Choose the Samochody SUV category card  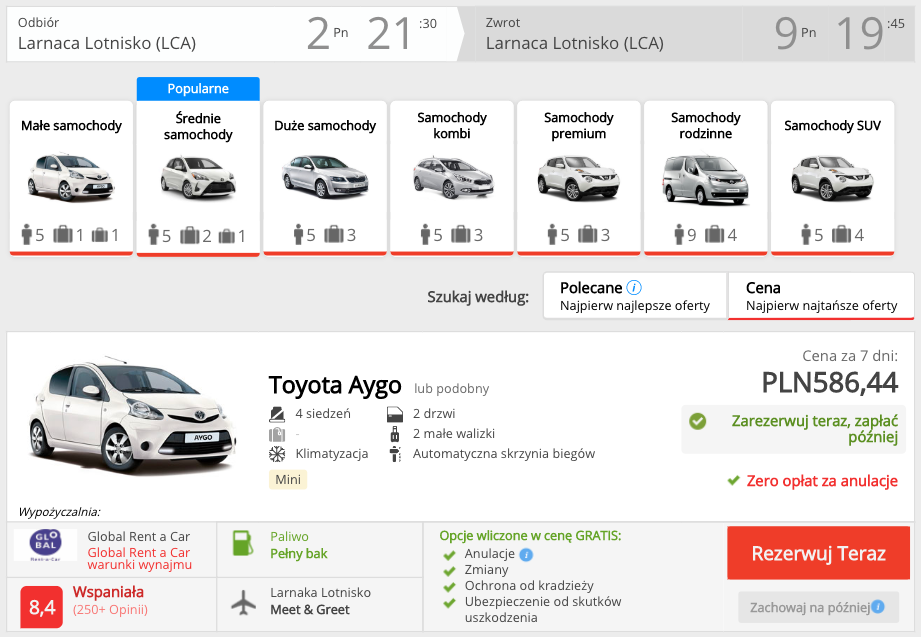(832, 178)
